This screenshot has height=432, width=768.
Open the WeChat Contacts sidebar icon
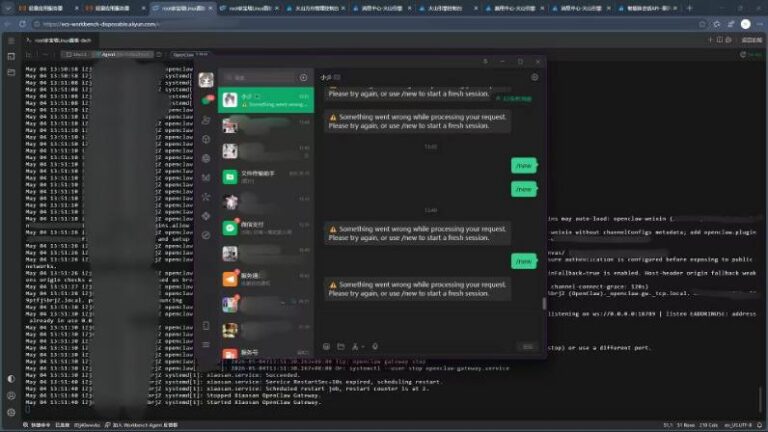coord(206,120)
